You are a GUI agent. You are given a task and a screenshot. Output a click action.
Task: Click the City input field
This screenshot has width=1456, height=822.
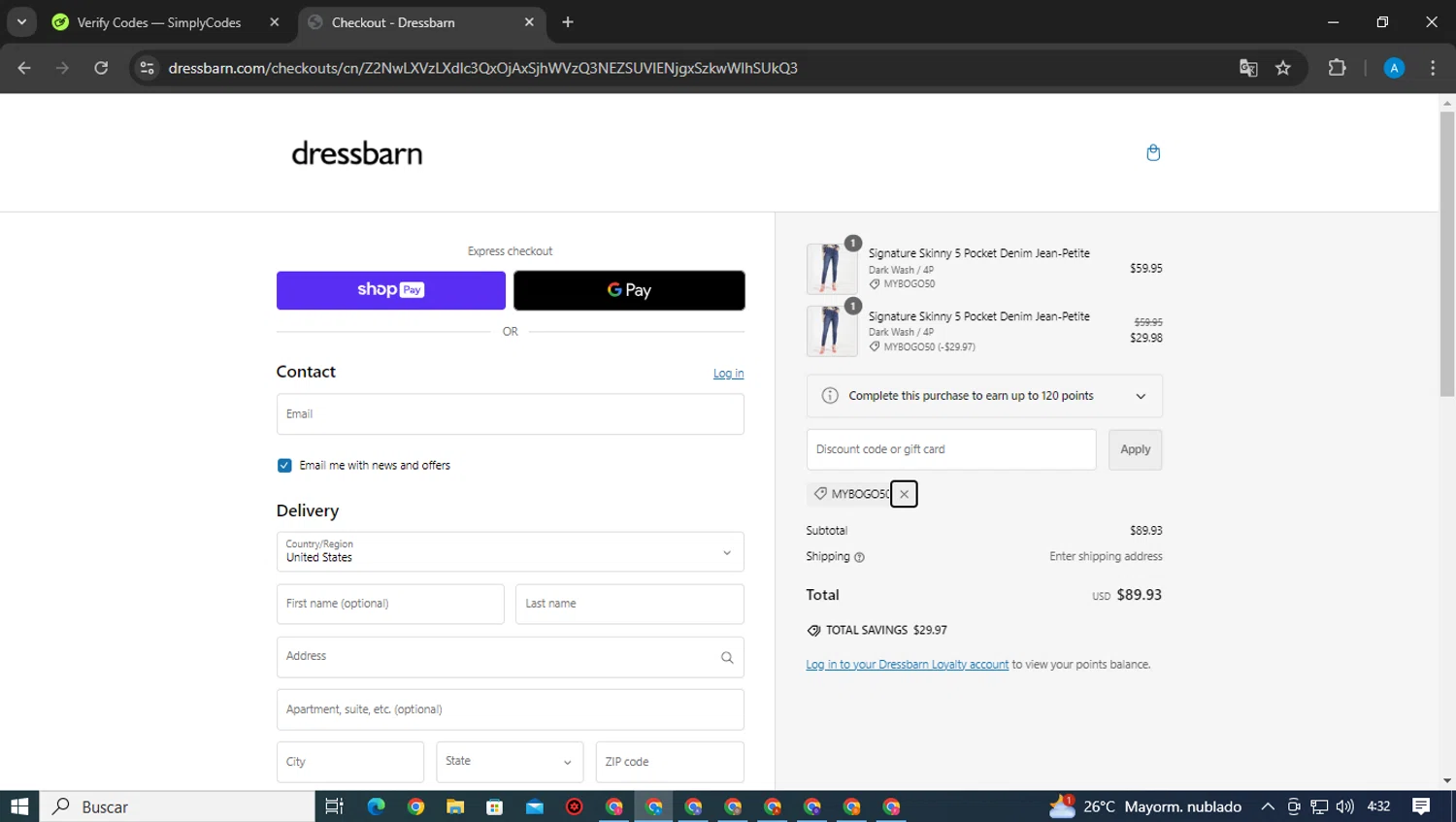[x=350, y=762]
